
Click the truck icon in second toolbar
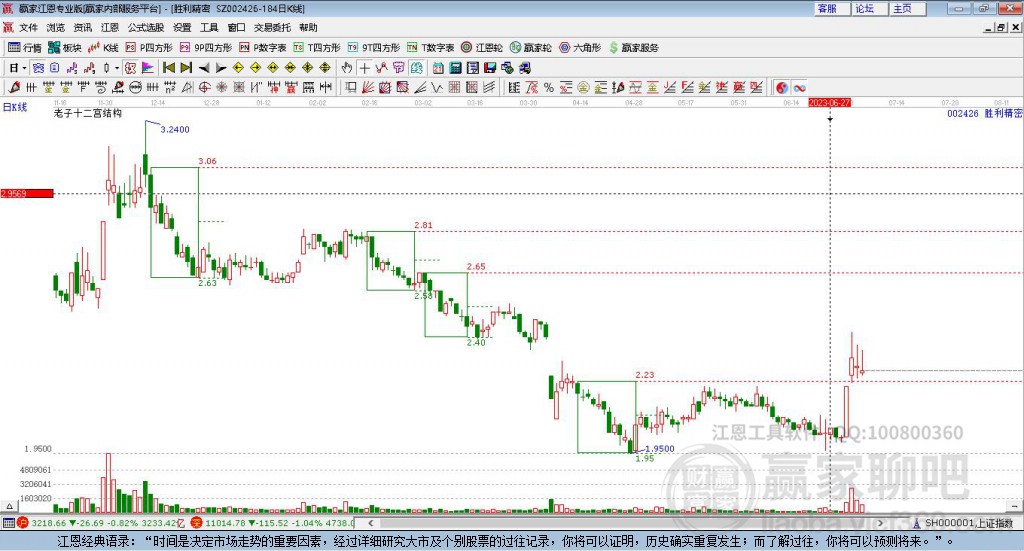(524, 68)
